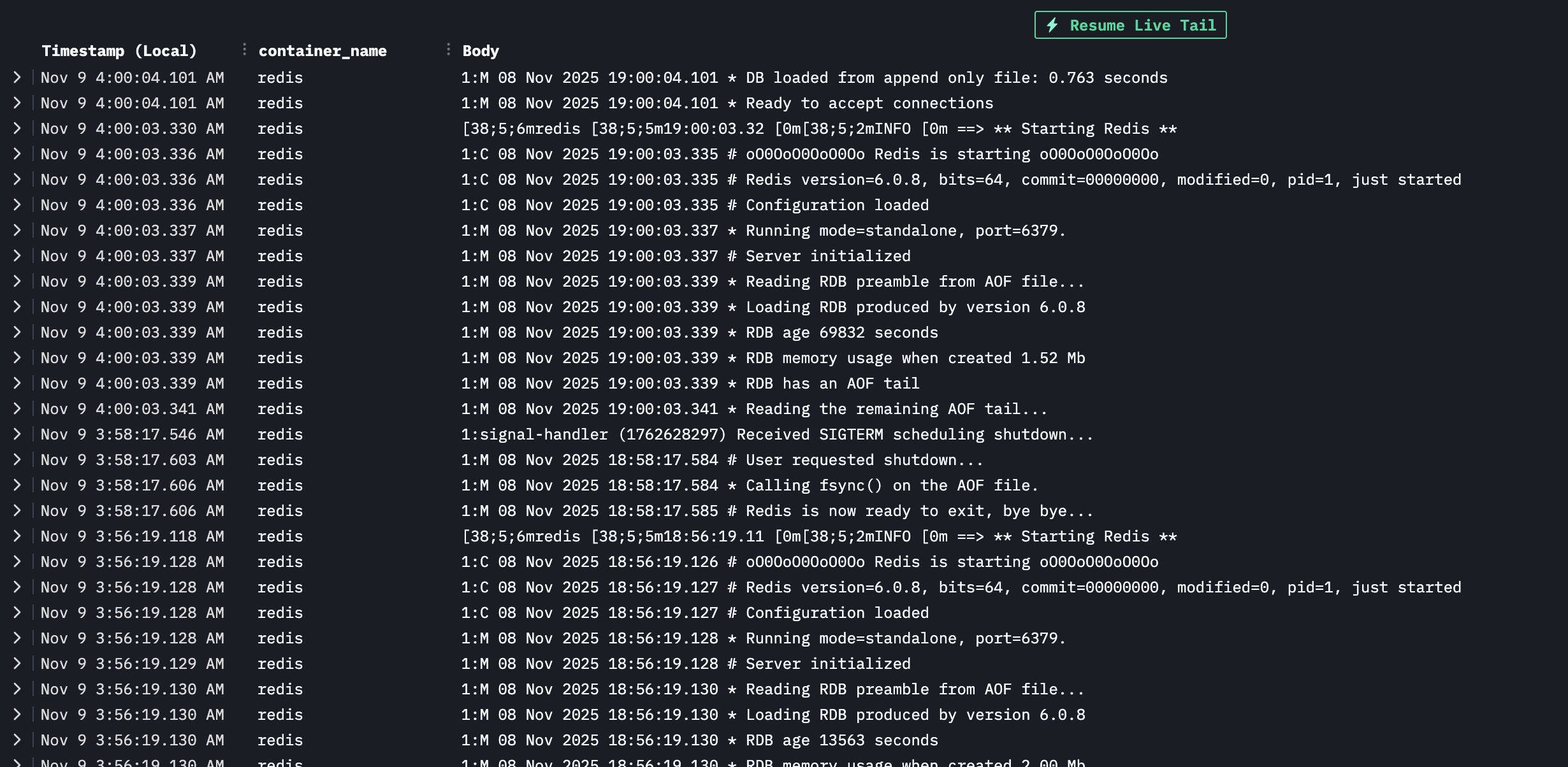Expand the 'DB loaded from append only file' row
Viewport: 1568px width, 767px height.
(17, 78)
